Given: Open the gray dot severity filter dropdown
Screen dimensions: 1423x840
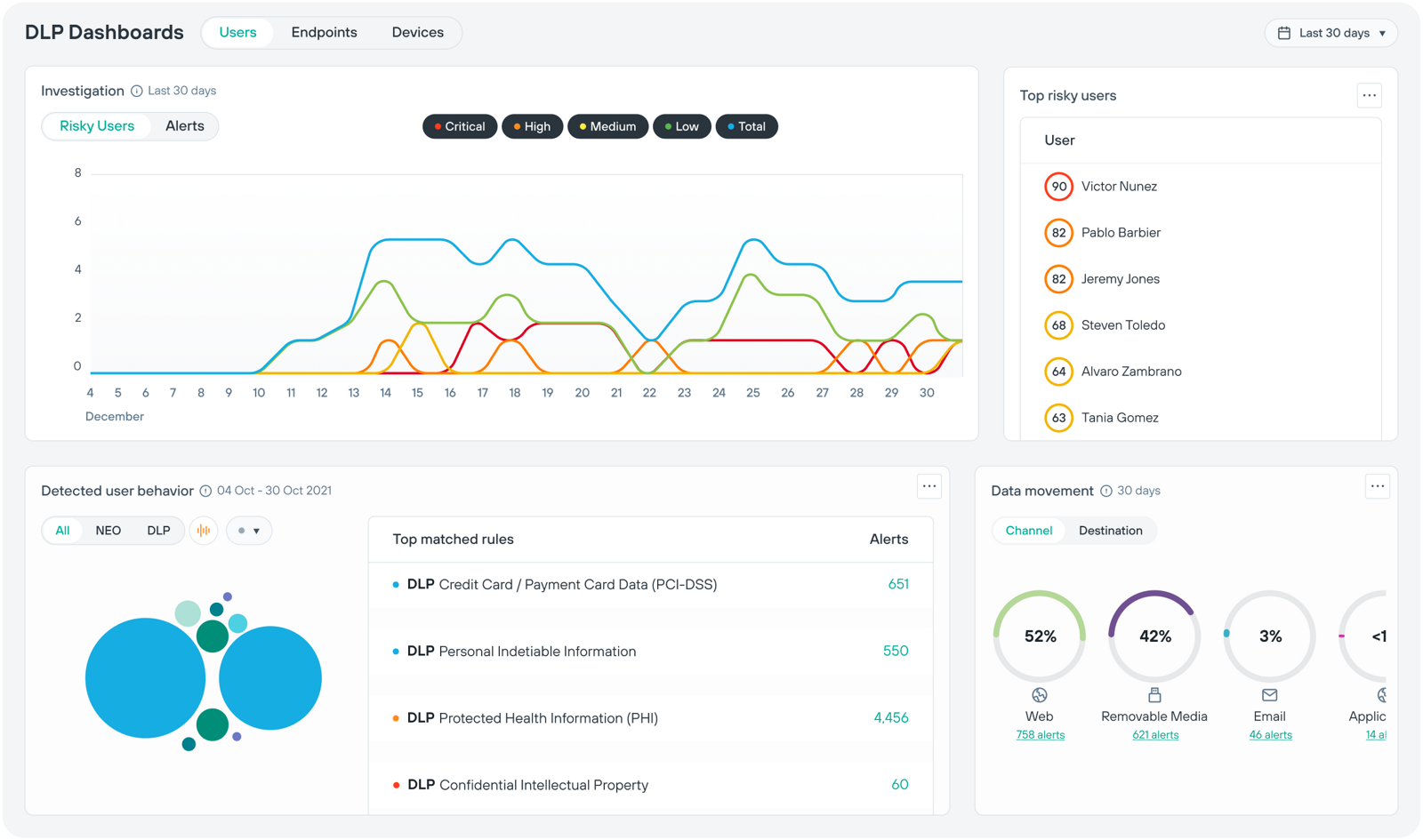Looking at the screenshot, I should (249, 531).
